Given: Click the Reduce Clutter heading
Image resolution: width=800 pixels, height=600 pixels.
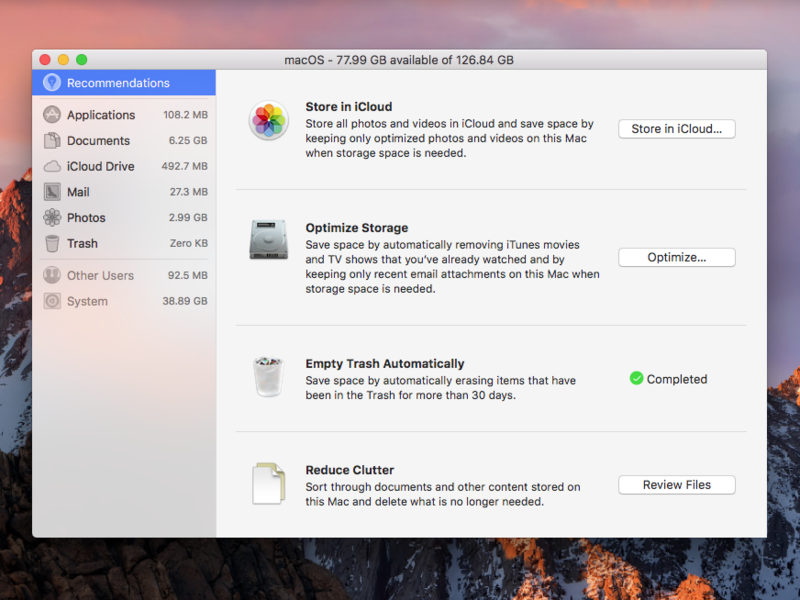Looking at the screenshot, I should click(x=349, y=470).
